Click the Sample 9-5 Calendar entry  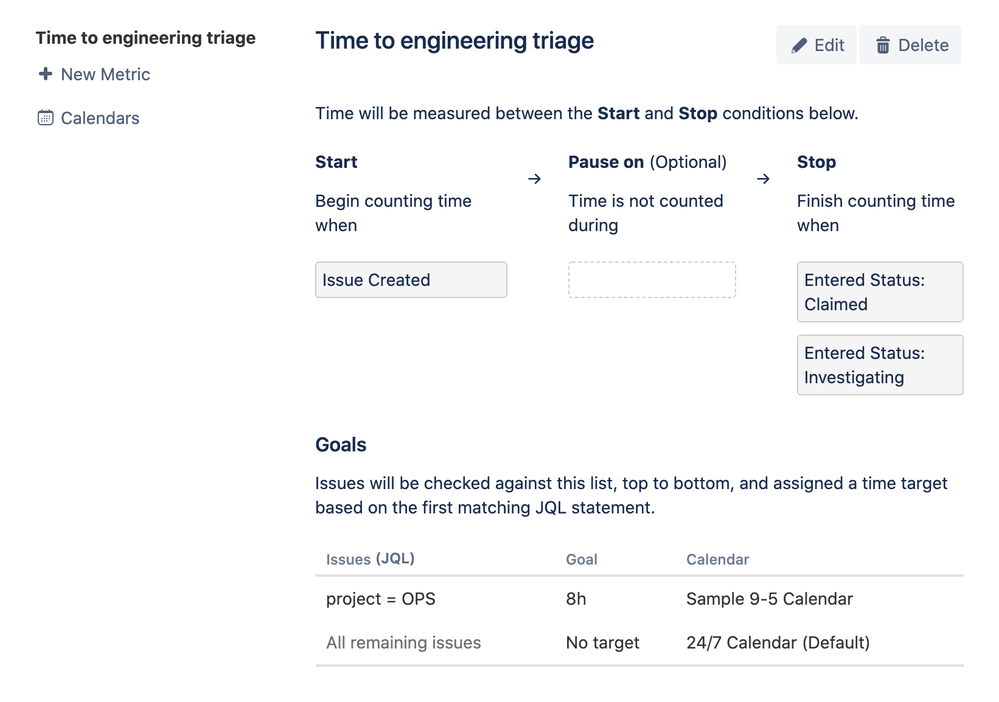pos(769,600)
